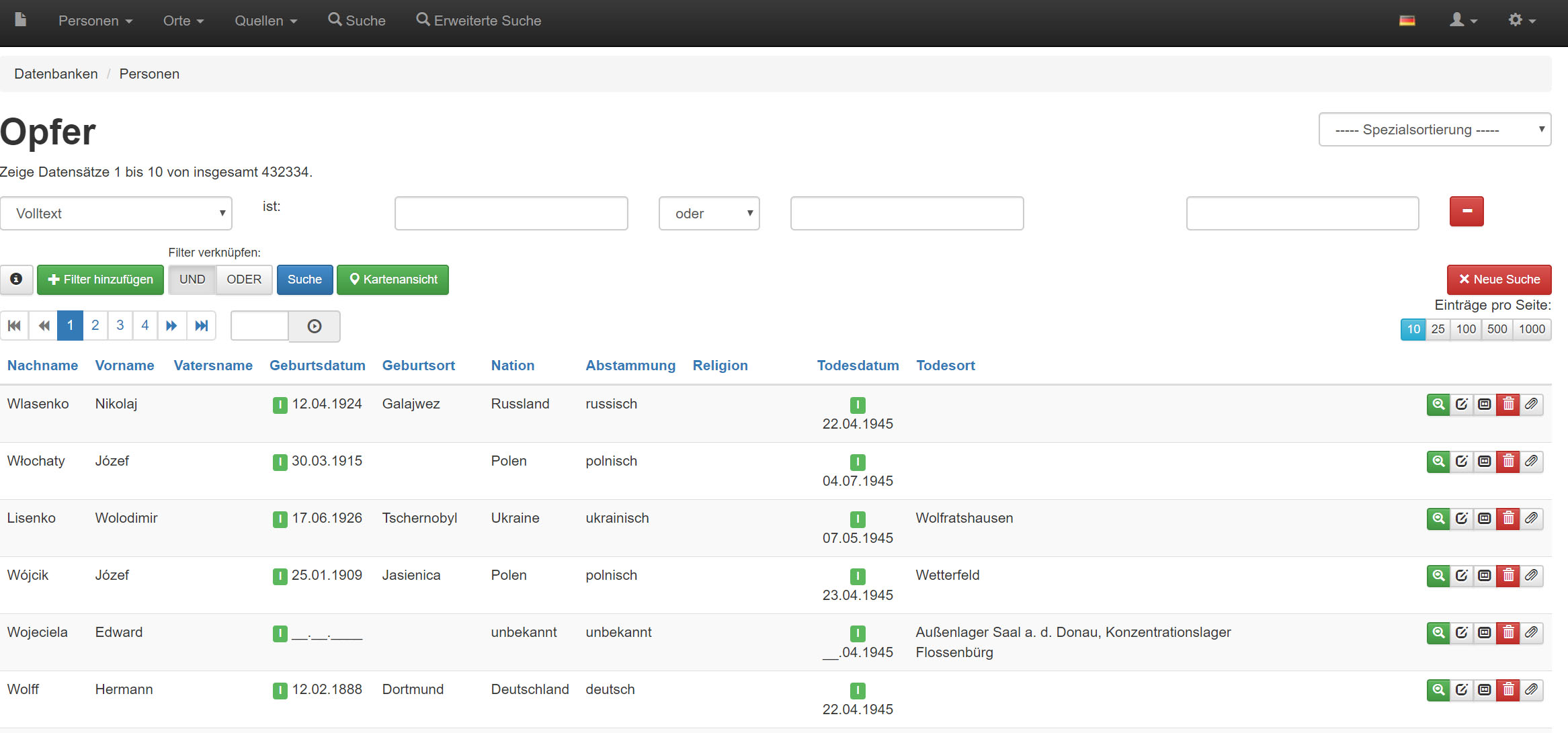
Task: Sort by Todesort column
Action: (945, 365)
